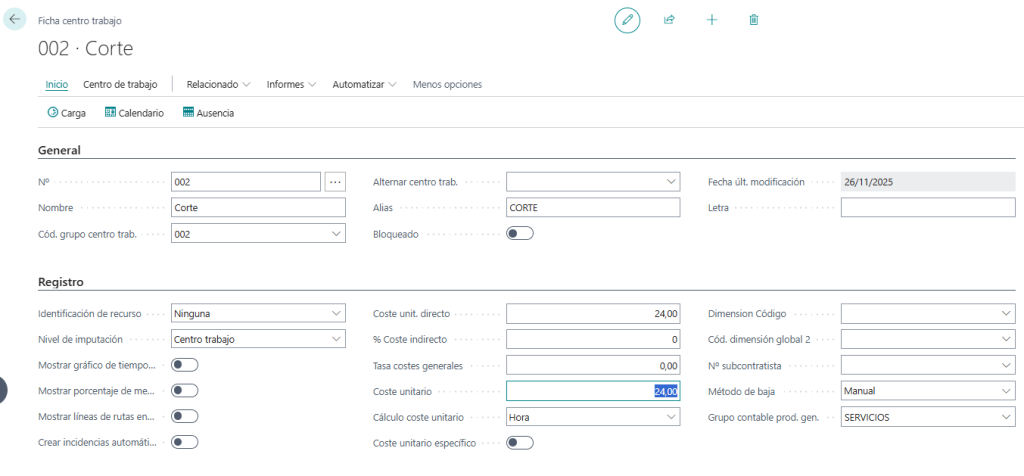Expand the Relacionado menu

point(219,84)
